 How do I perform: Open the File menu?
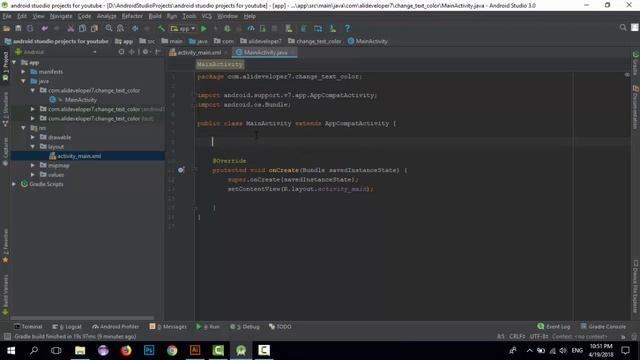click(x=7, y=16)
